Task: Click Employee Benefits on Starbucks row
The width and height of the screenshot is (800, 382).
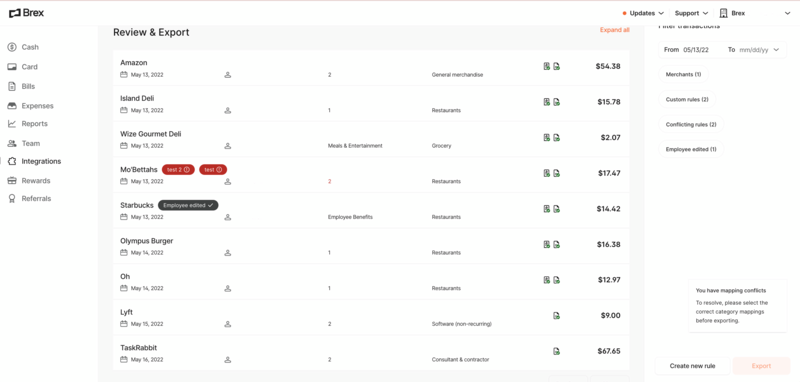Action: click(x=350, y=217)
